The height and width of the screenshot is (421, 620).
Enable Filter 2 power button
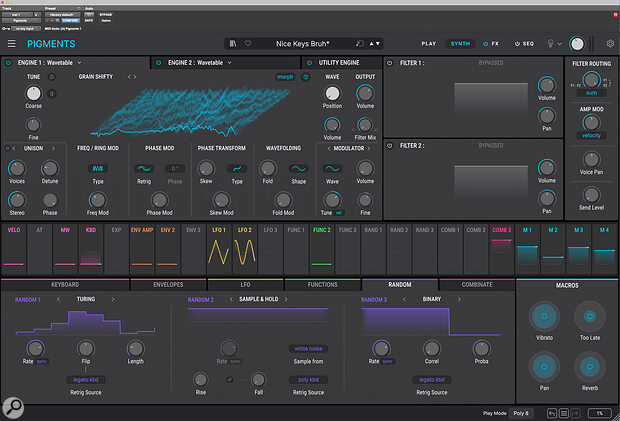[389, 146]
